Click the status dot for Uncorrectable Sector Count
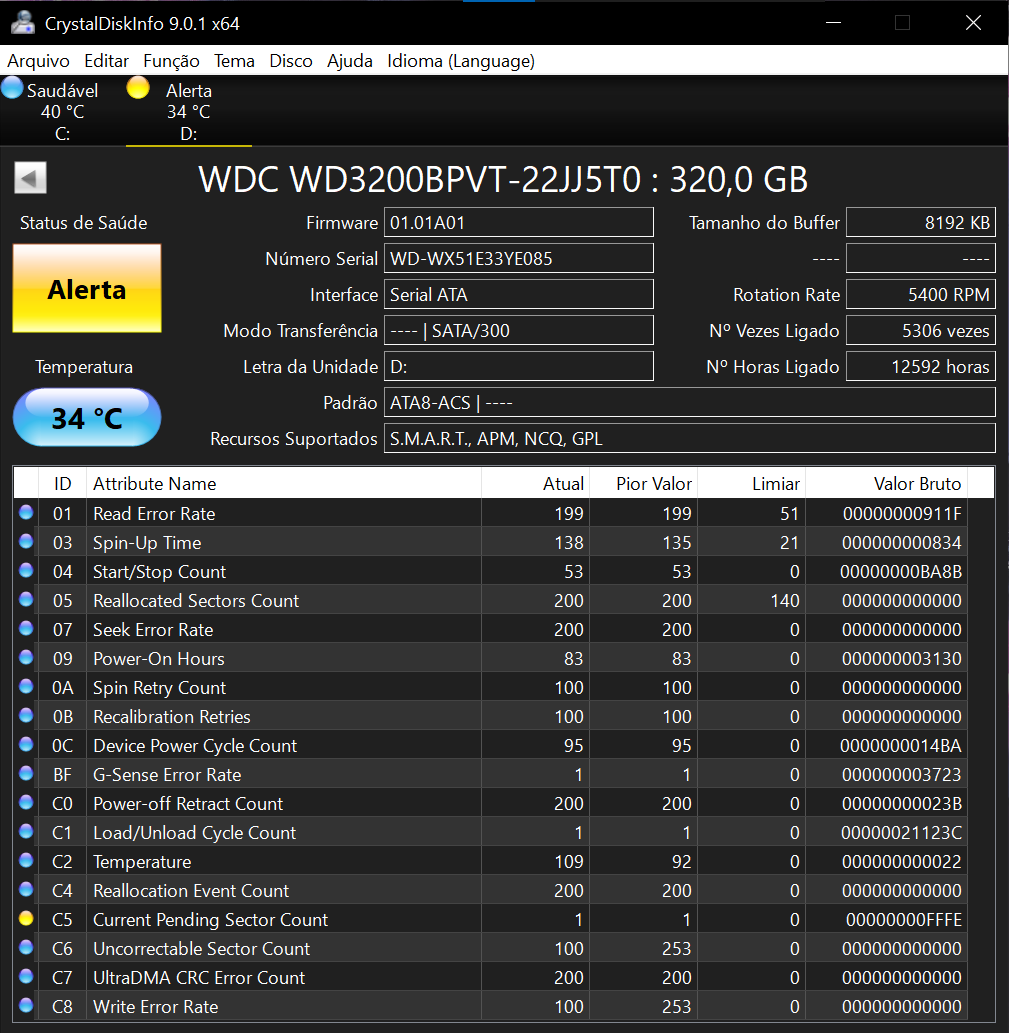The width and height of the screenshot is (1009, 1033). [26, 947]
